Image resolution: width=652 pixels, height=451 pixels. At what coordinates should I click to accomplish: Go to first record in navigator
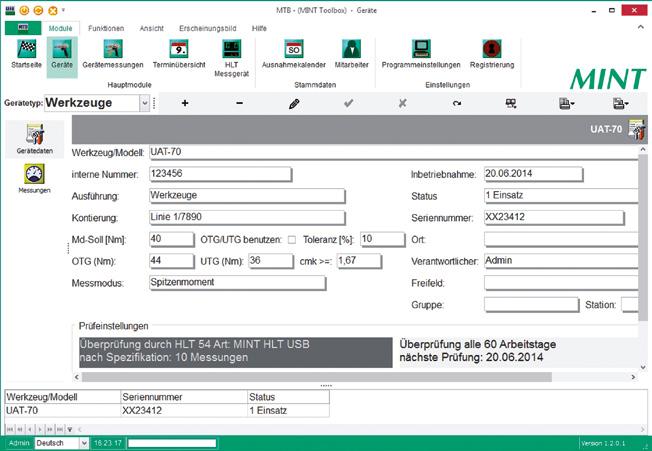(10, 429)
